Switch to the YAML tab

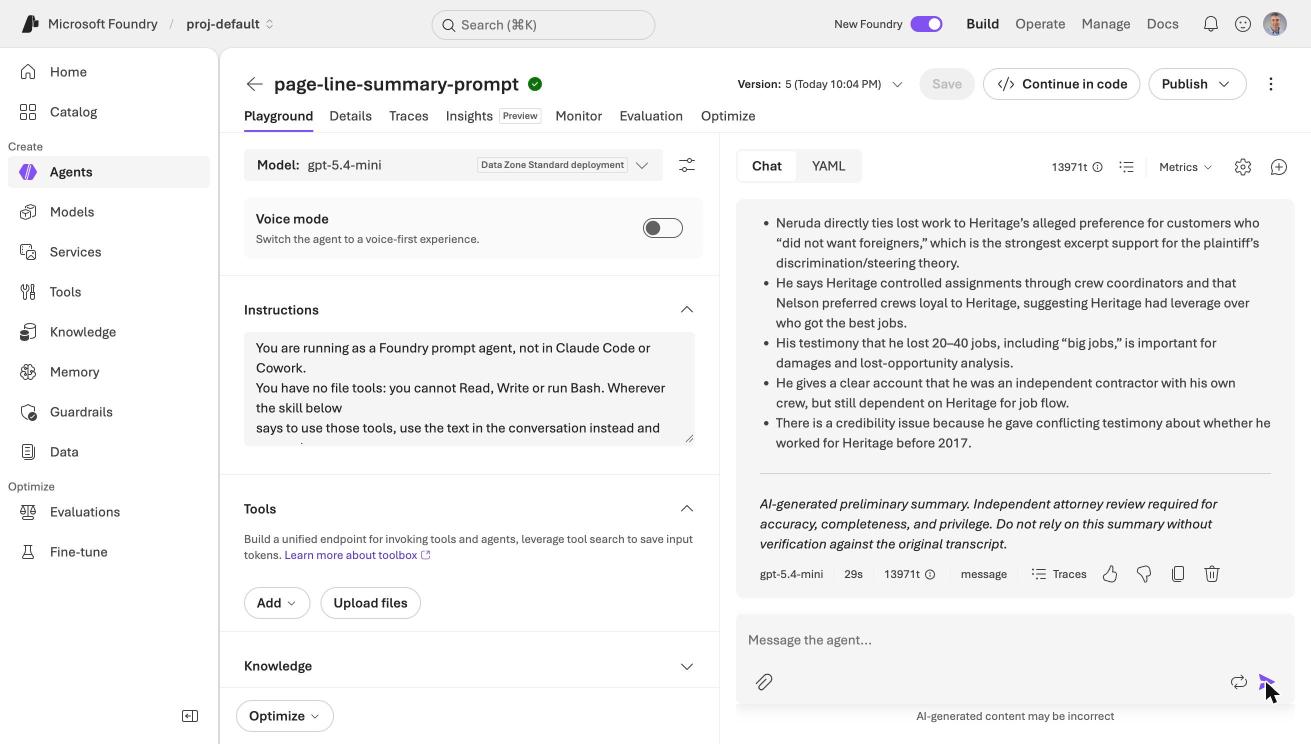coord(828,166)
